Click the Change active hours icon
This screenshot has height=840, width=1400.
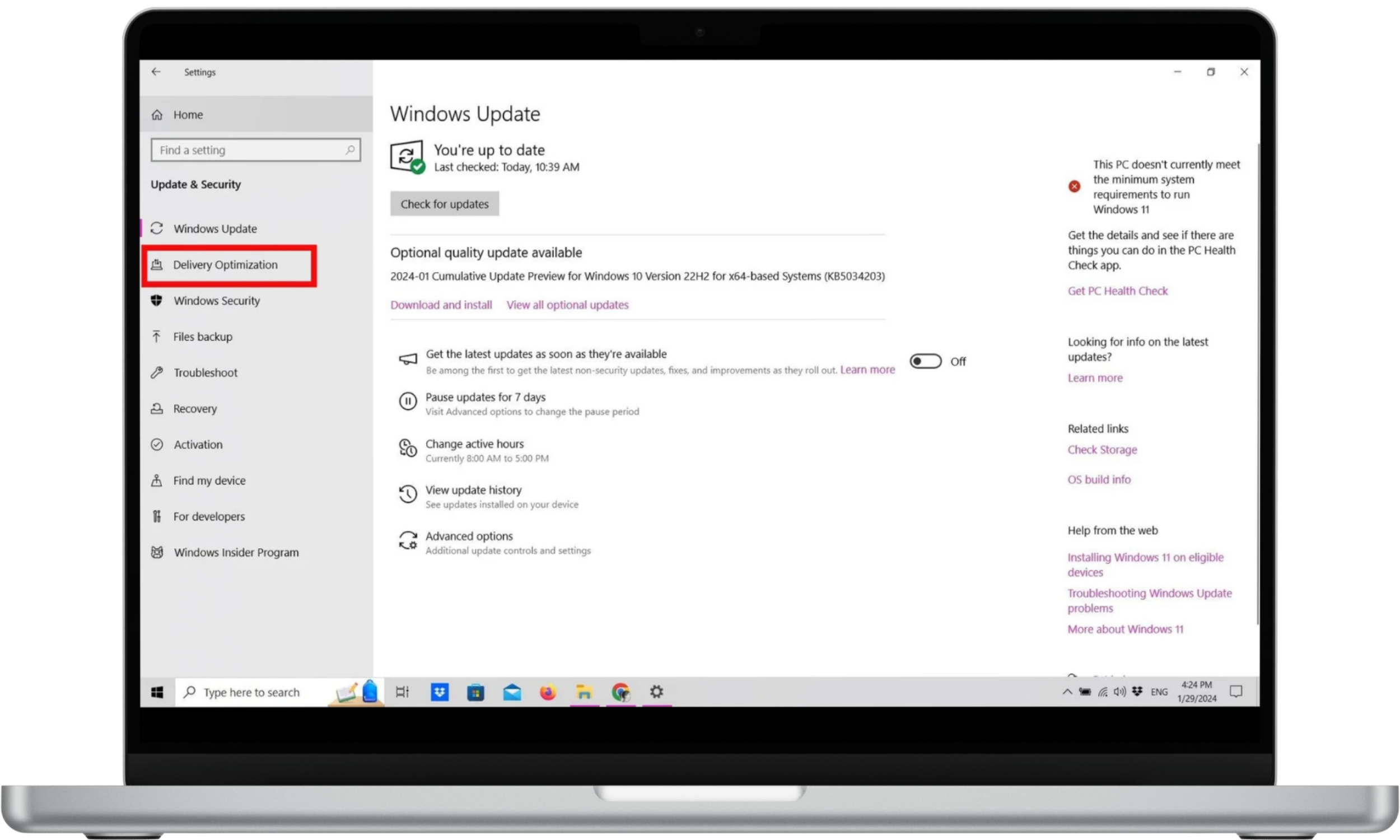point(408,449)
